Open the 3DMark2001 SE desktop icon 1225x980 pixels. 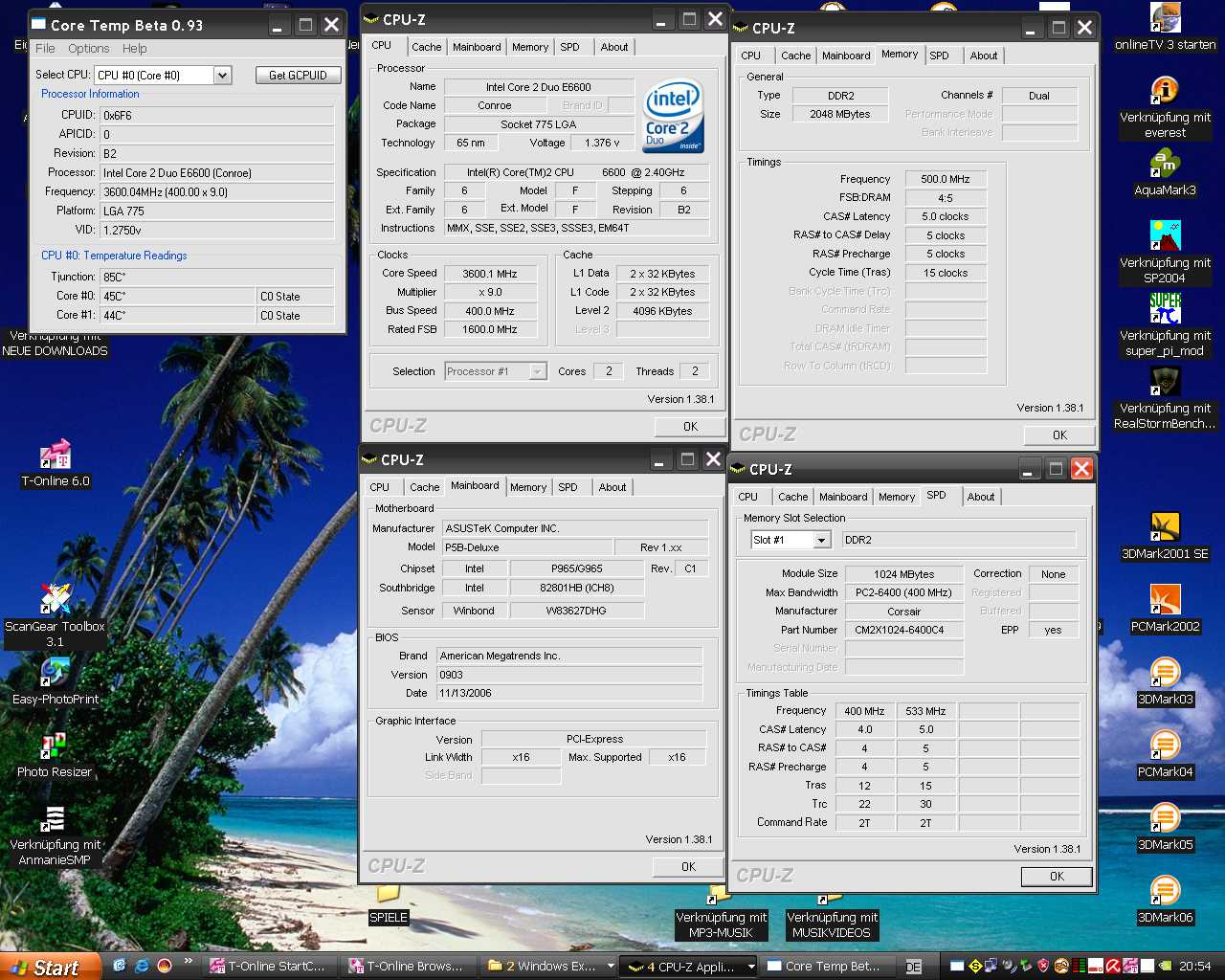(1165, 527)
